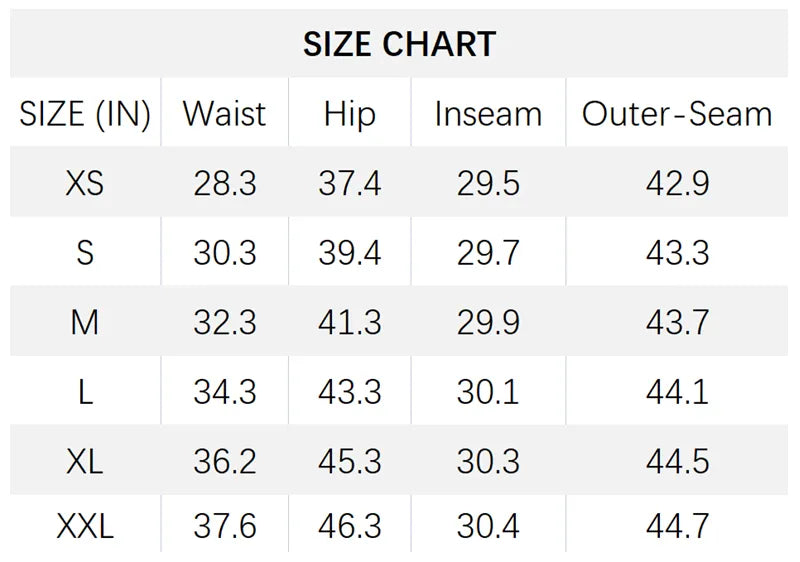Viewport: 800px width, 562px height.
Task: Select the XS outer-seam value 42.9
Action: click(x=678, y=183)
